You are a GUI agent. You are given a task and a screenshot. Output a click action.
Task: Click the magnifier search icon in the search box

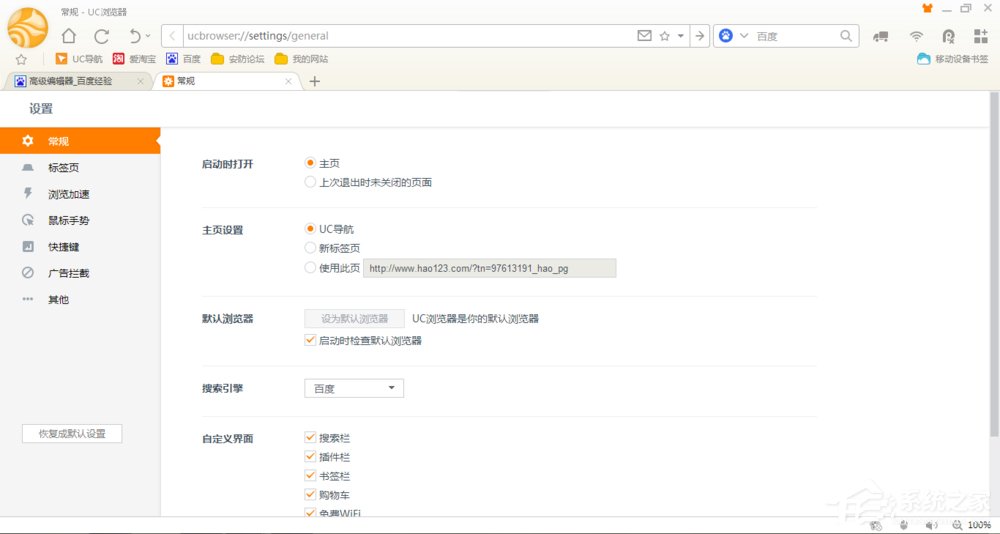(845, 36)
